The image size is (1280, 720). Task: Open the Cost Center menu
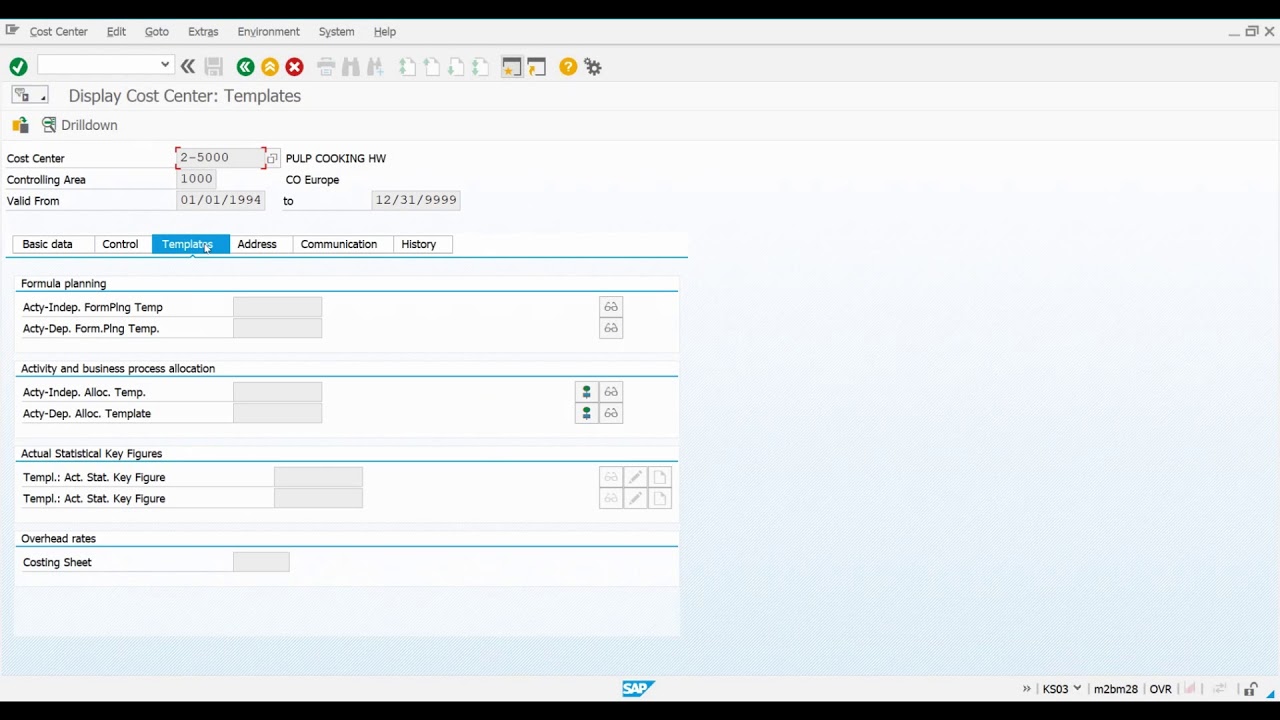pyautogui.click(x=59, y=32)
